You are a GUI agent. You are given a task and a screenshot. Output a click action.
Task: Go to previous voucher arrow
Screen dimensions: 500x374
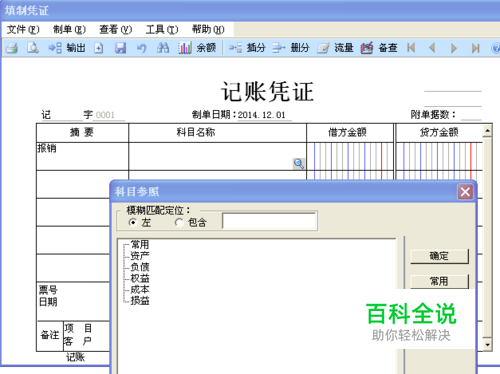tap(432, 48)
